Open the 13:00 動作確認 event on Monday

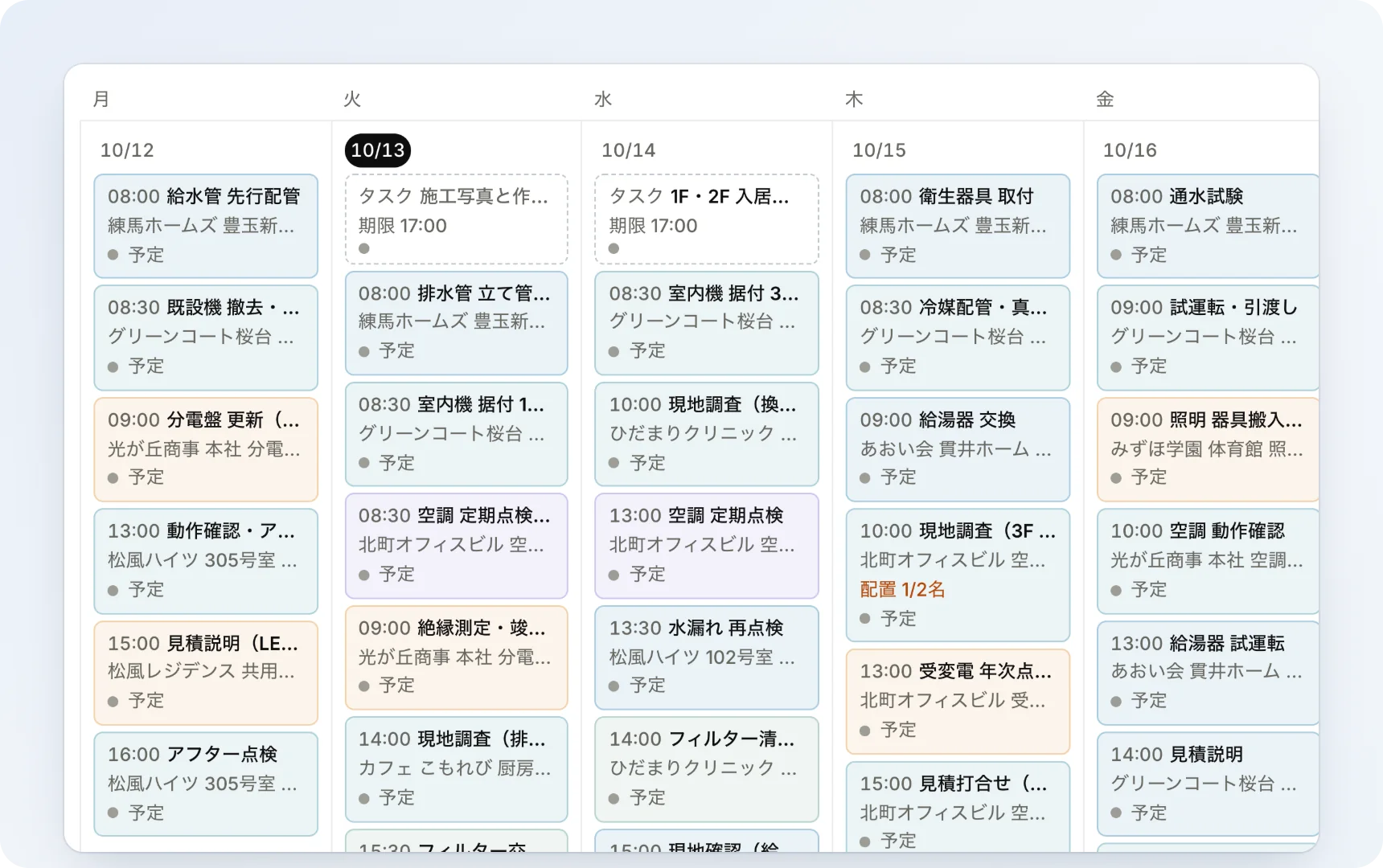coord(206,561)
